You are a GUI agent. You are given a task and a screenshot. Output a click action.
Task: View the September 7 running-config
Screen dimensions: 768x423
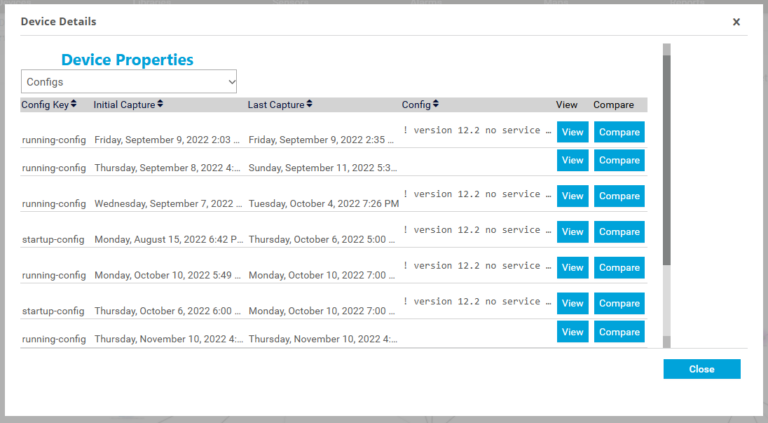click(573, 196)
